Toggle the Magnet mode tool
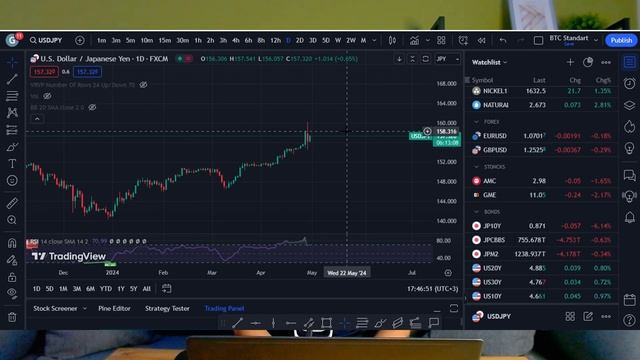Image resolution: width=640 pixels, height=360 pixels. coord(12,243)
